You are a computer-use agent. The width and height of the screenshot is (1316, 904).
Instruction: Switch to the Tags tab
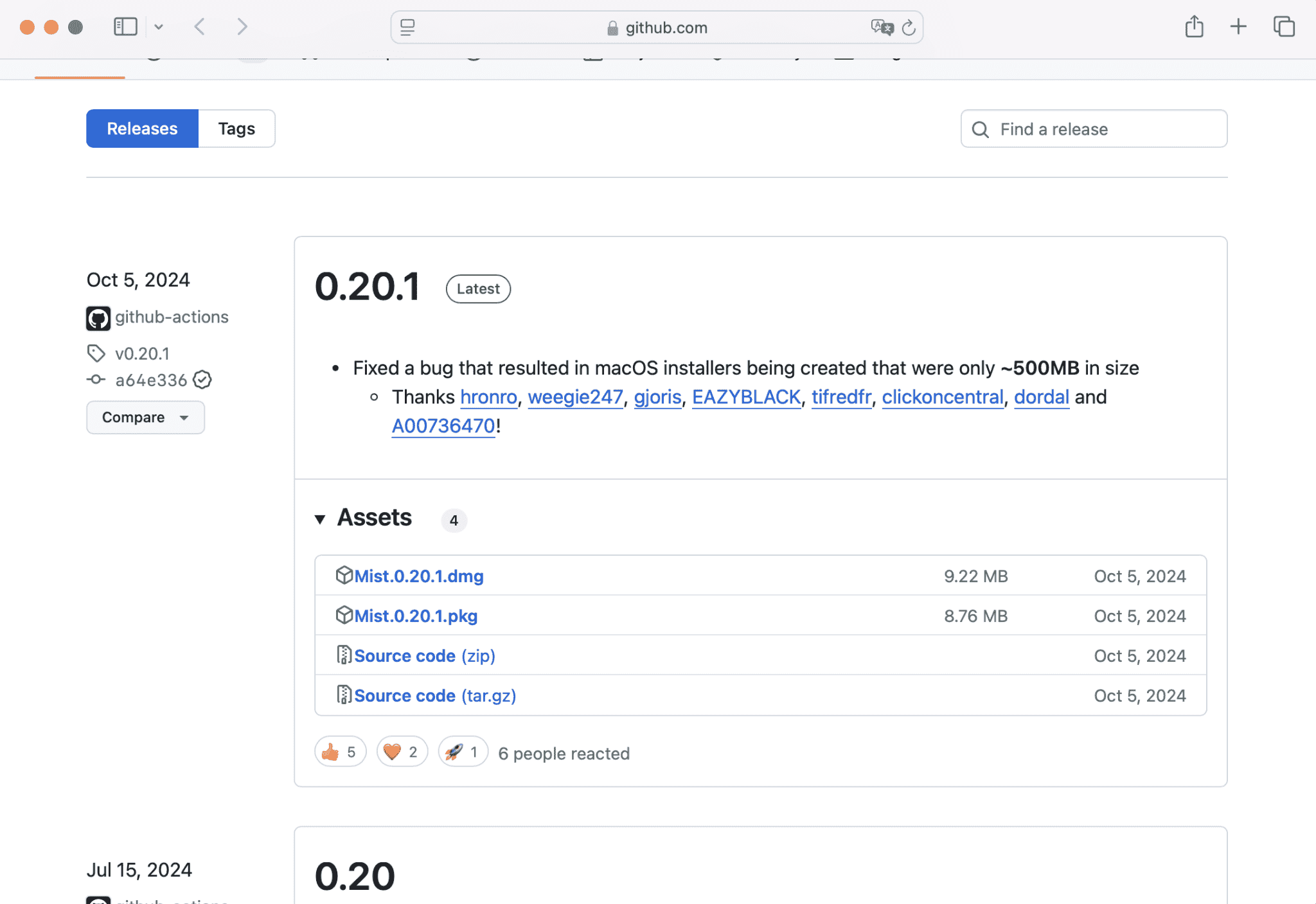236,129
